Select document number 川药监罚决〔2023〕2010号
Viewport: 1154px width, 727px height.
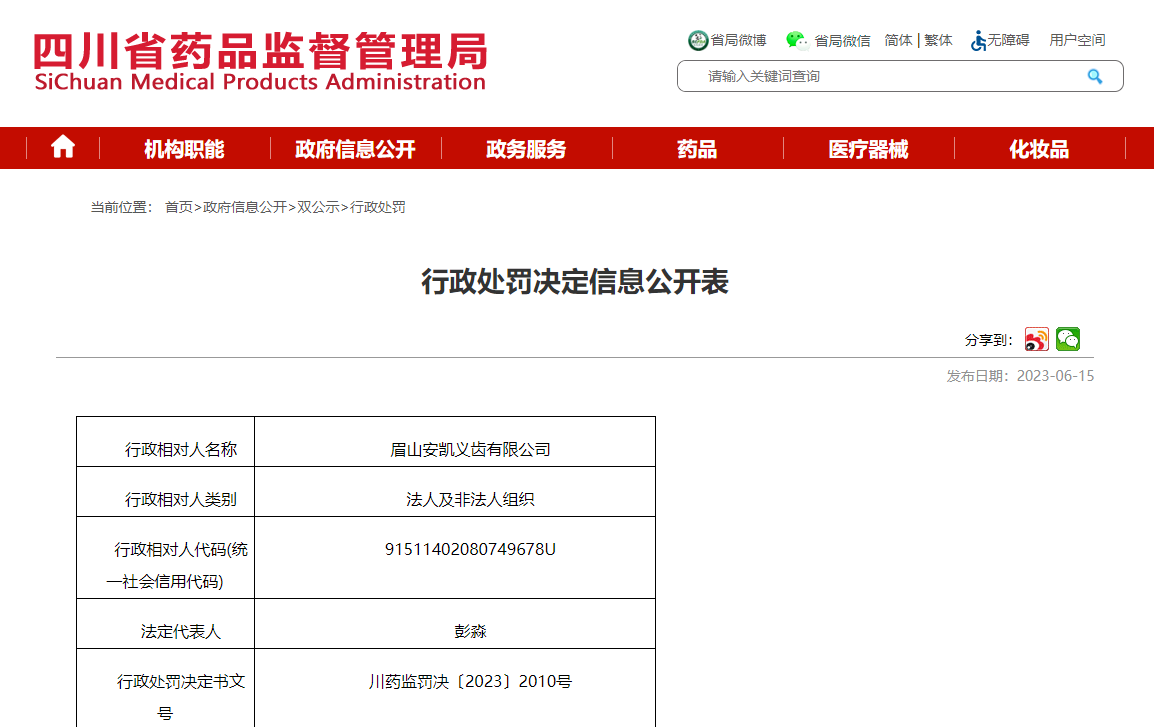click(470, 682)
